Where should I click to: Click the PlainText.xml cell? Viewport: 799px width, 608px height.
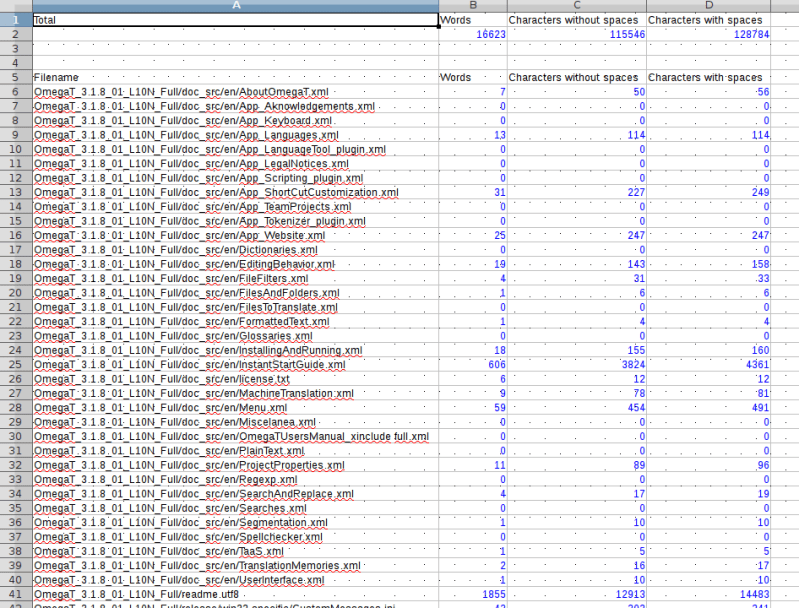[x=235, y=451]
